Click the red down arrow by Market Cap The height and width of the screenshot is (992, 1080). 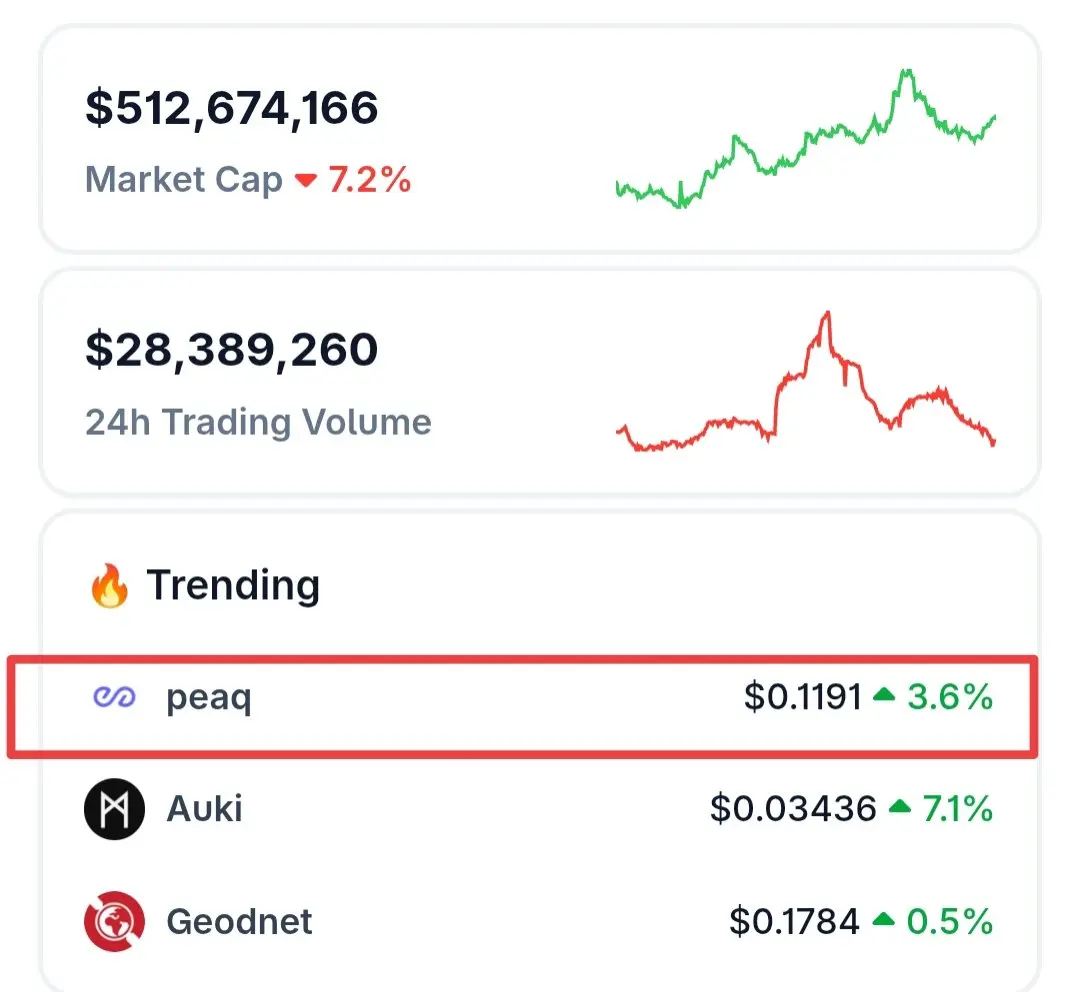305,180
